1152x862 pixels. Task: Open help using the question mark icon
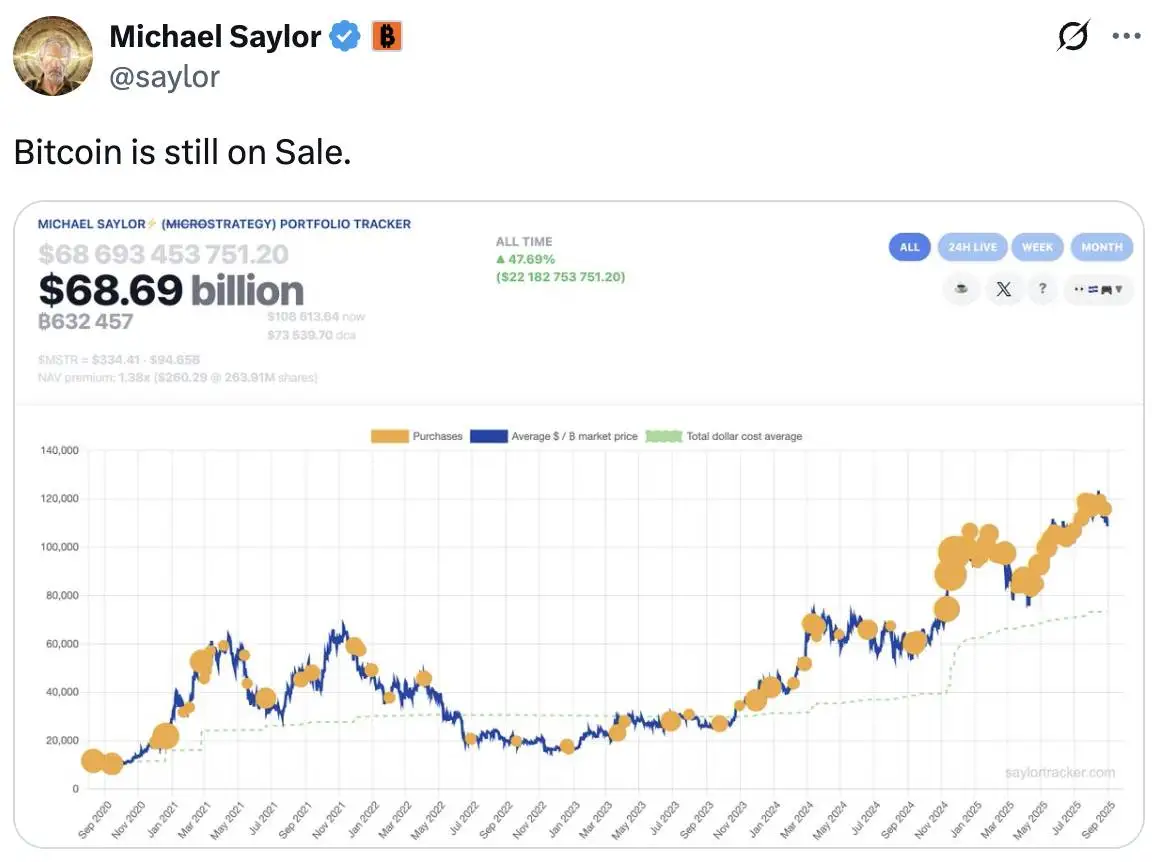(x=1043, y=289)
